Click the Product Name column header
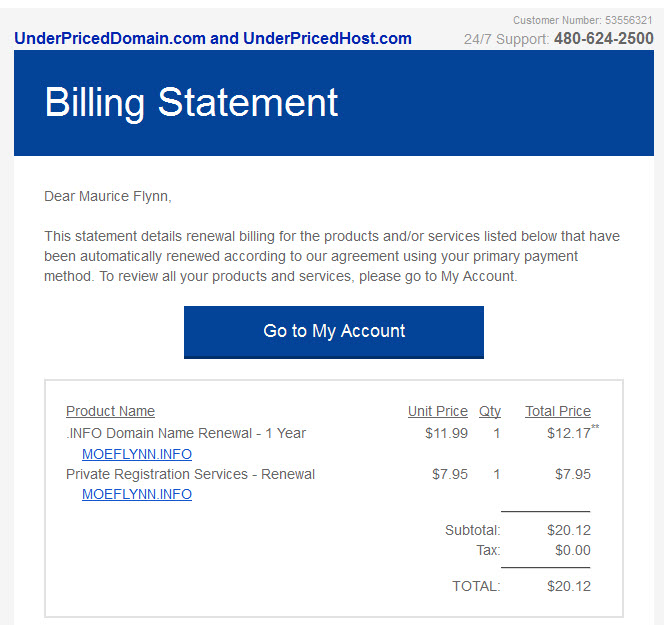 click(x=110, y=411)
